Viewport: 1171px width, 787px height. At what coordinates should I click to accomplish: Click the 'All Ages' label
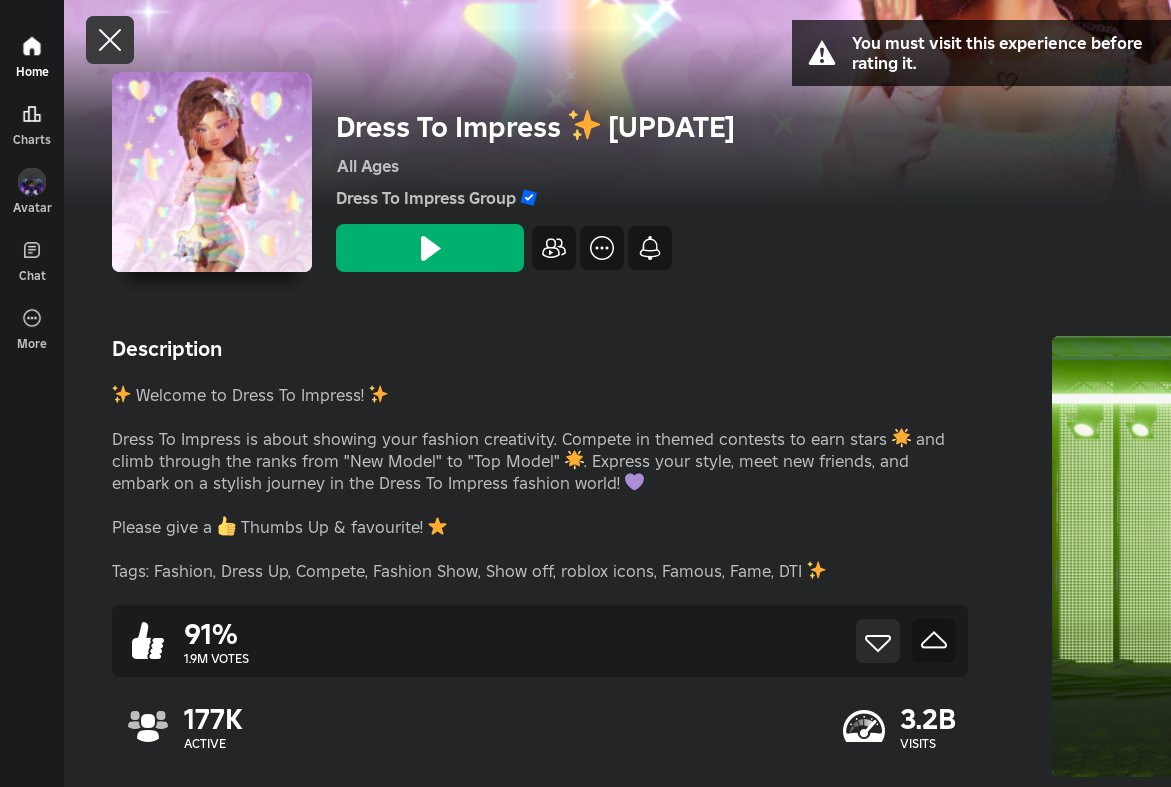[x=367, y=167]
